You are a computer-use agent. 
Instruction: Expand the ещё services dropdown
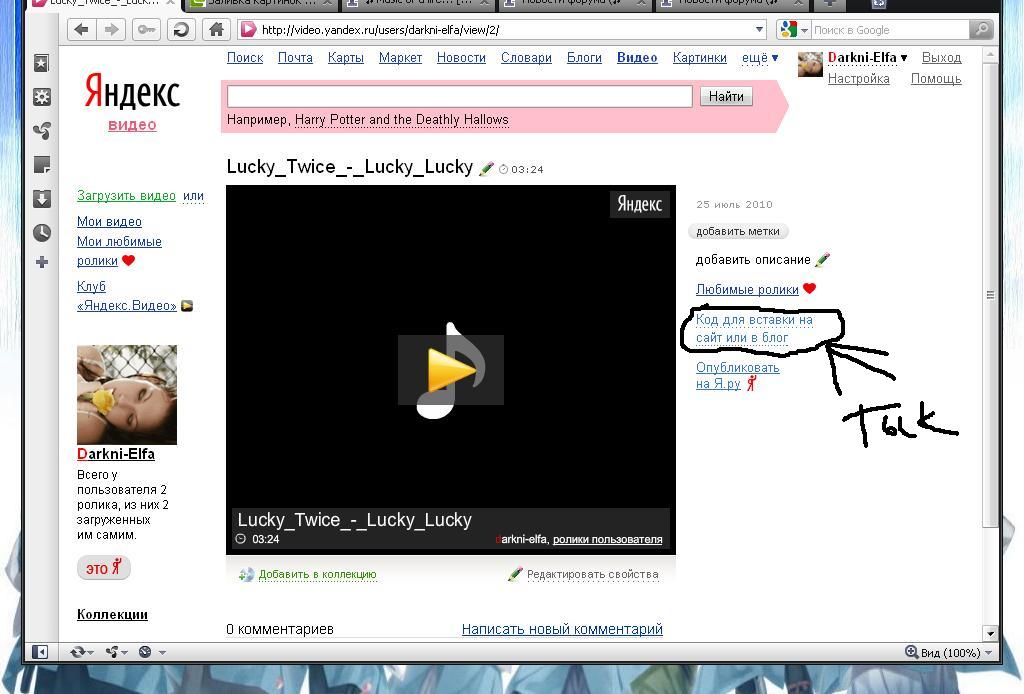click(760, 57)
